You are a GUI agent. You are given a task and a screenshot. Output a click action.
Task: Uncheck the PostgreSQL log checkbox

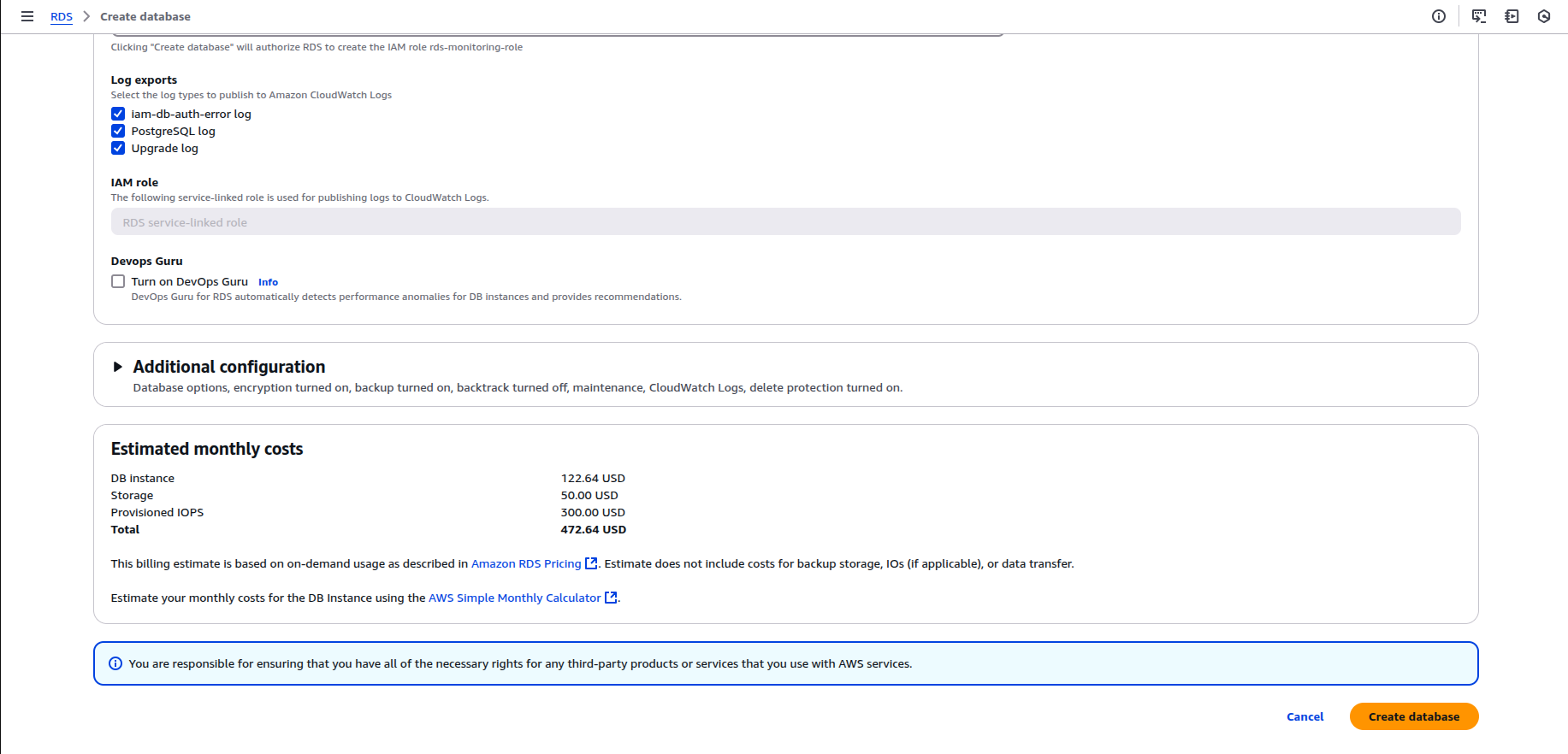point(118,131)
